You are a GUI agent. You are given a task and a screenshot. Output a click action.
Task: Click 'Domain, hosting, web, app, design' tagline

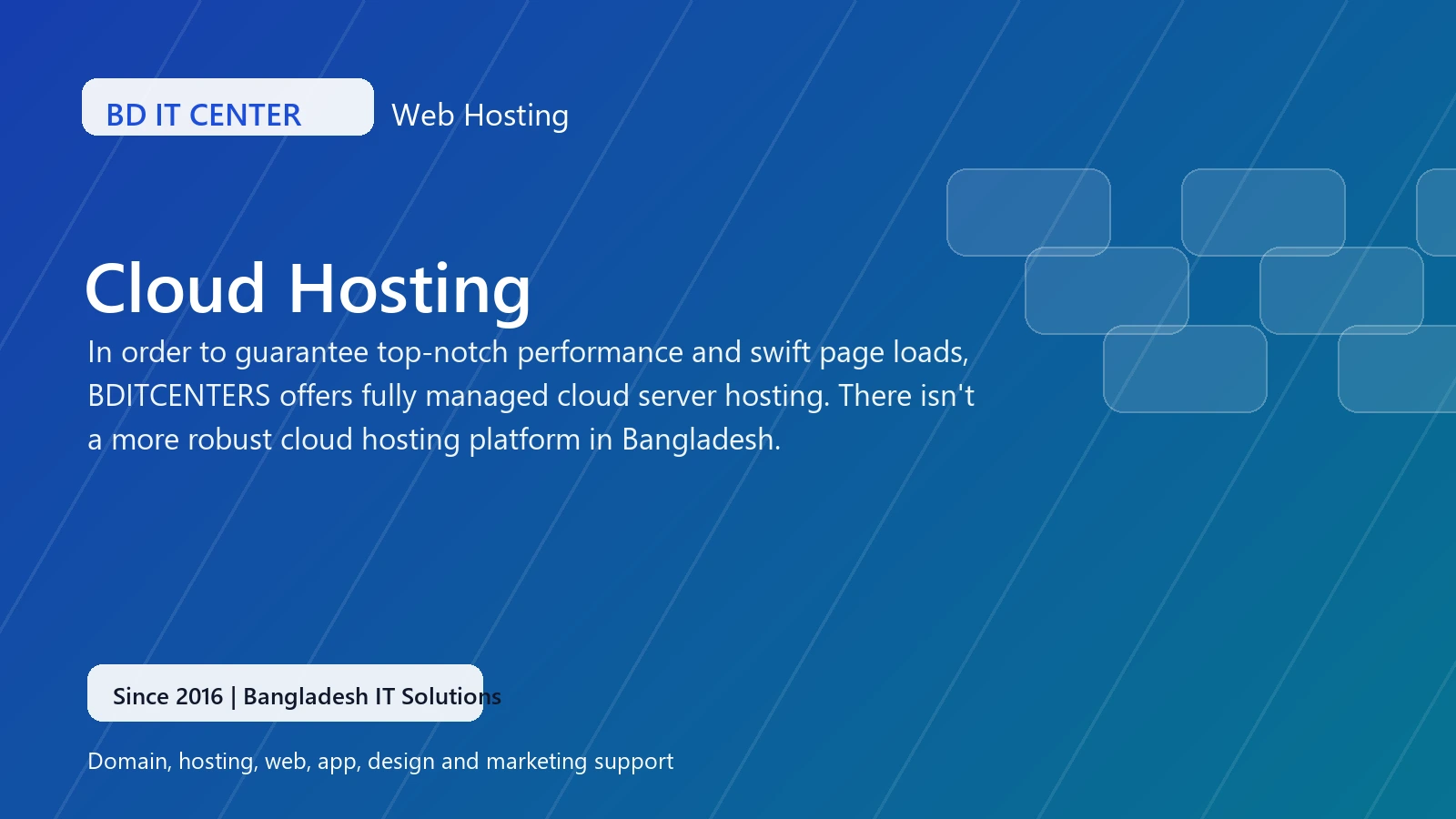point(380,762)
